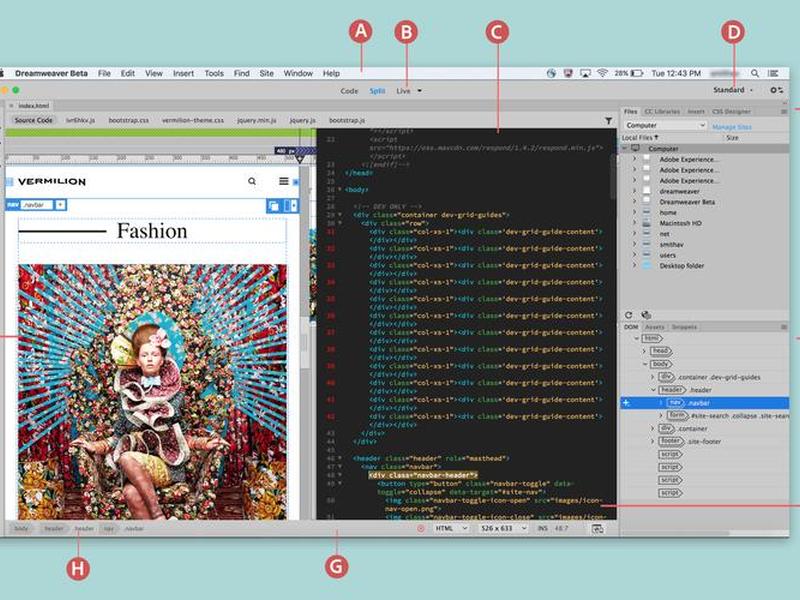Switch to the CC Libraries tab
The width and height of the screenshot is (800, 600).
tap(662, 111)
